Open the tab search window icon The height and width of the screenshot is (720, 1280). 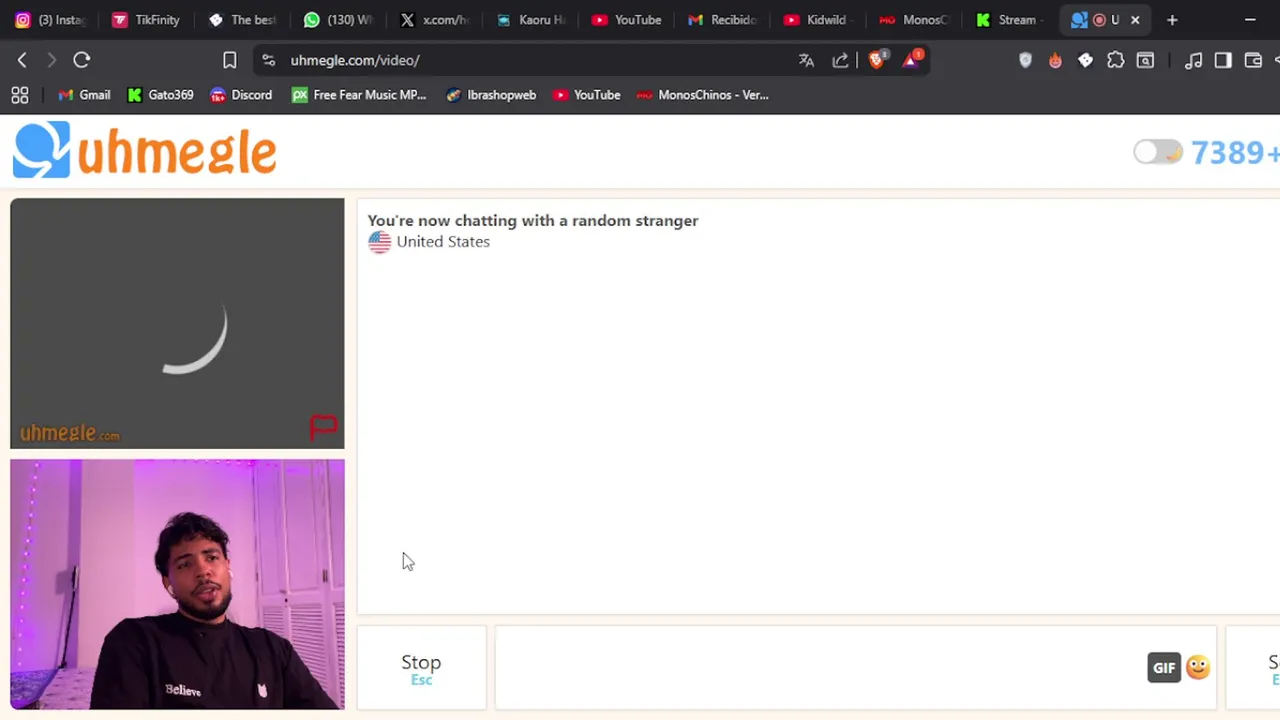coord(1146,60)
